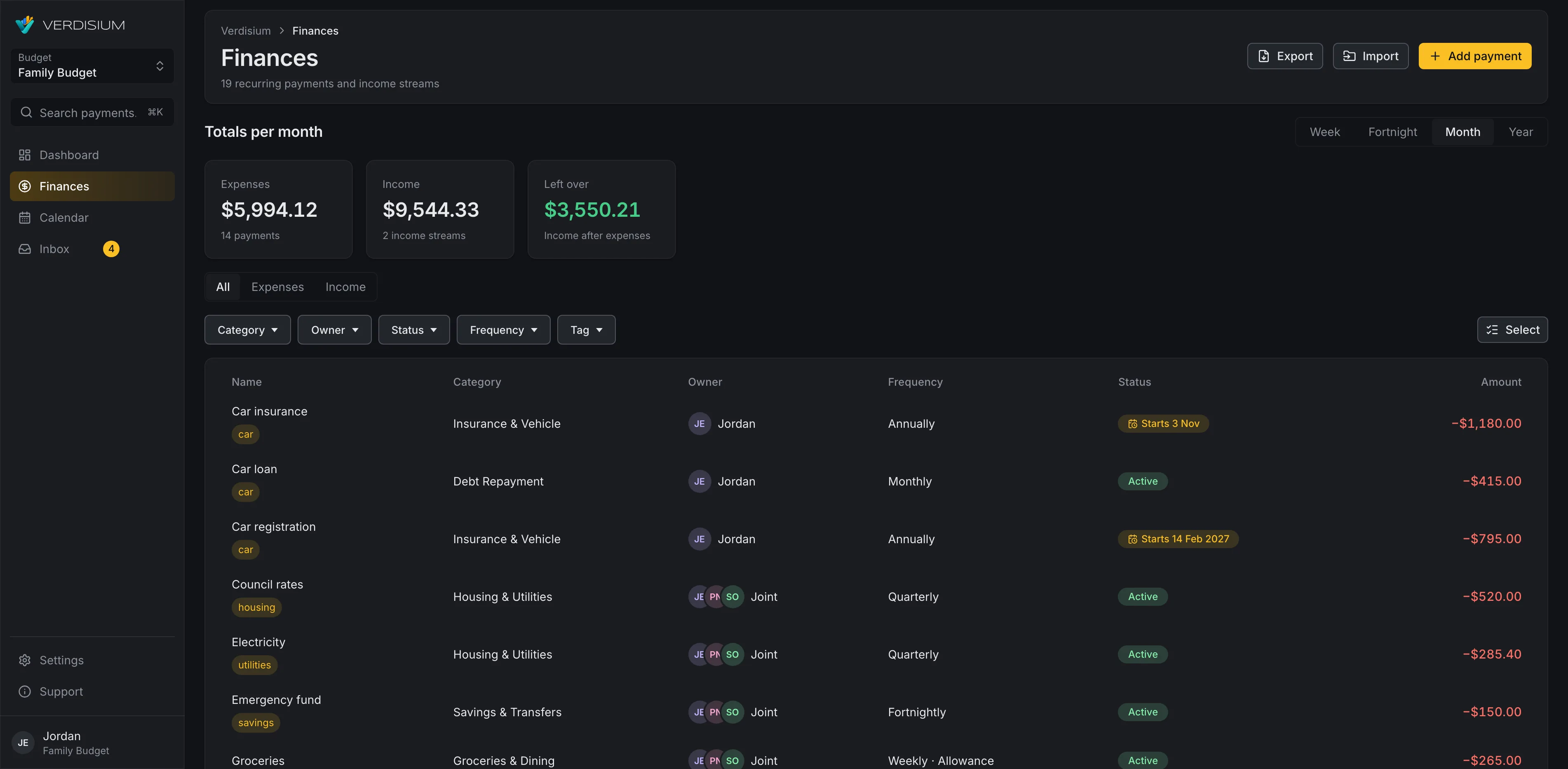The image size is (1568, 769).
Task: Click the Select checklist icon
Action: [x=1492, y=330]
